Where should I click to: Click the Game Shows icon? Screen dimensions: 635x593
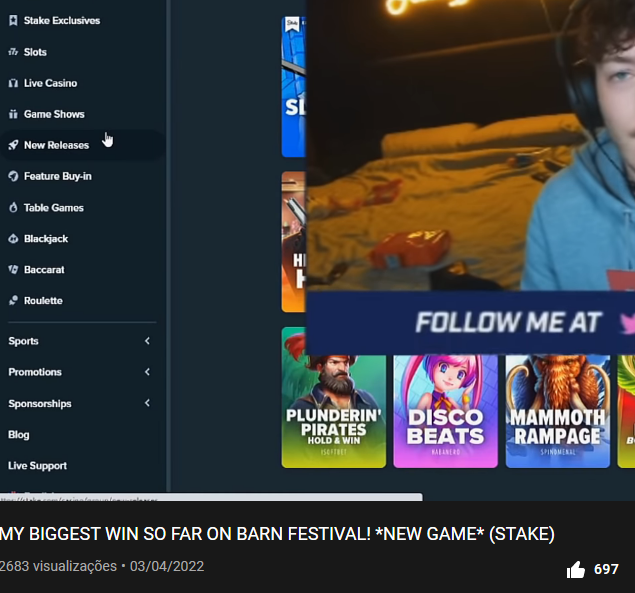click(x=13, y=114)
